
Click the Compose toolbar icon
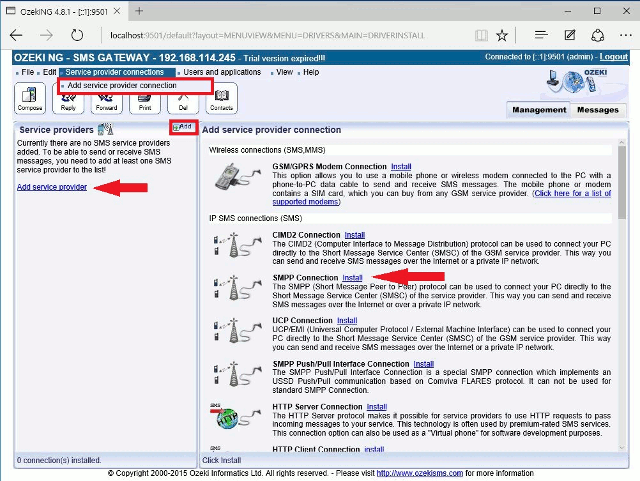(x=30, y=98)
